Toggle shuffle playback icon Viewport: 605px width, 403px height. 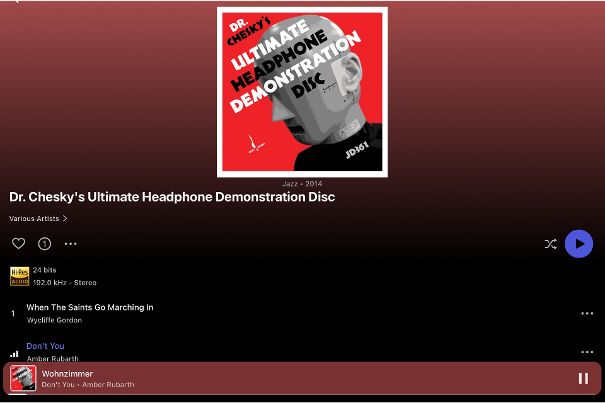tap(551, 244)
